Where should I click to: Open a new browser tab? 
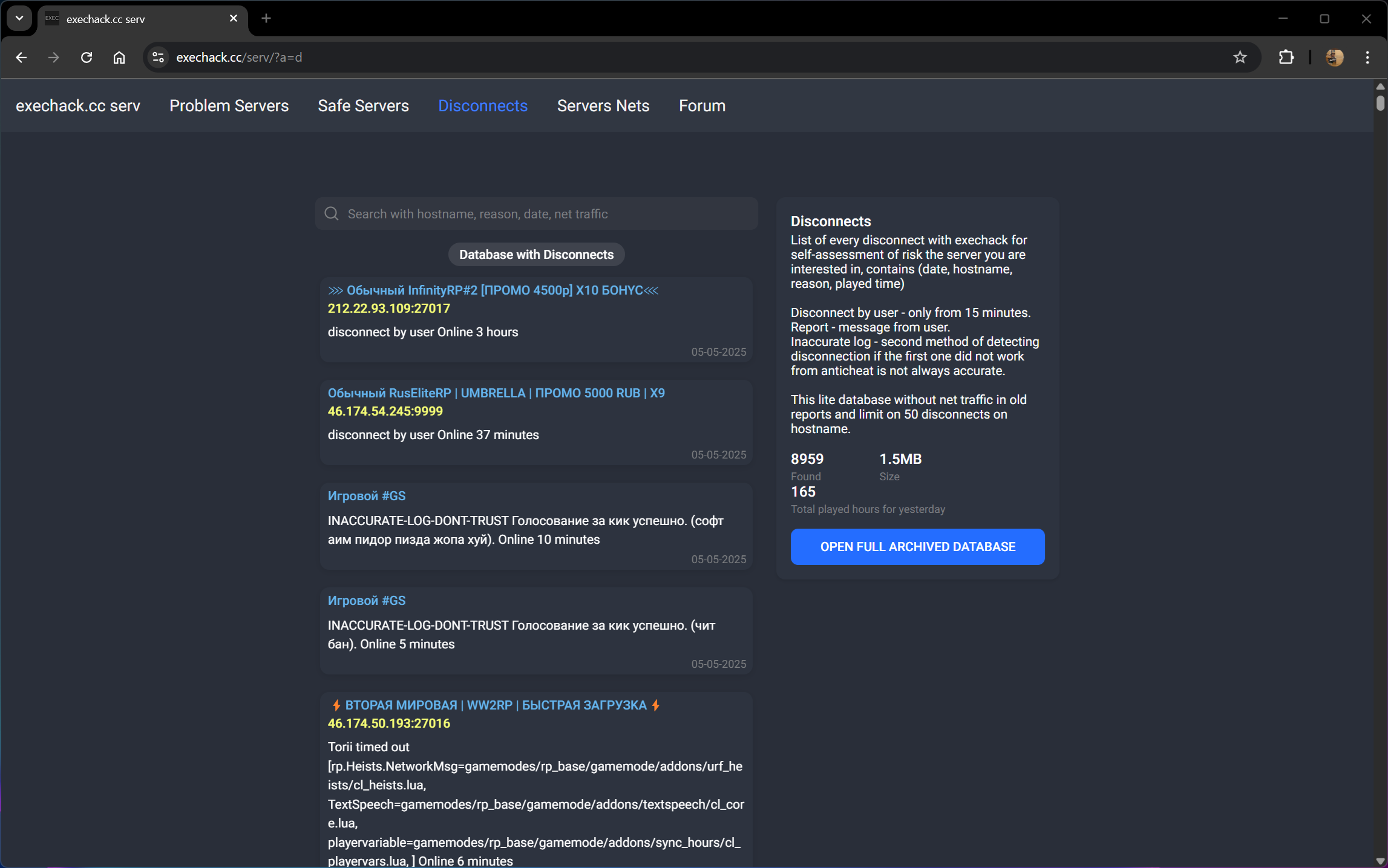coord(266,19)
